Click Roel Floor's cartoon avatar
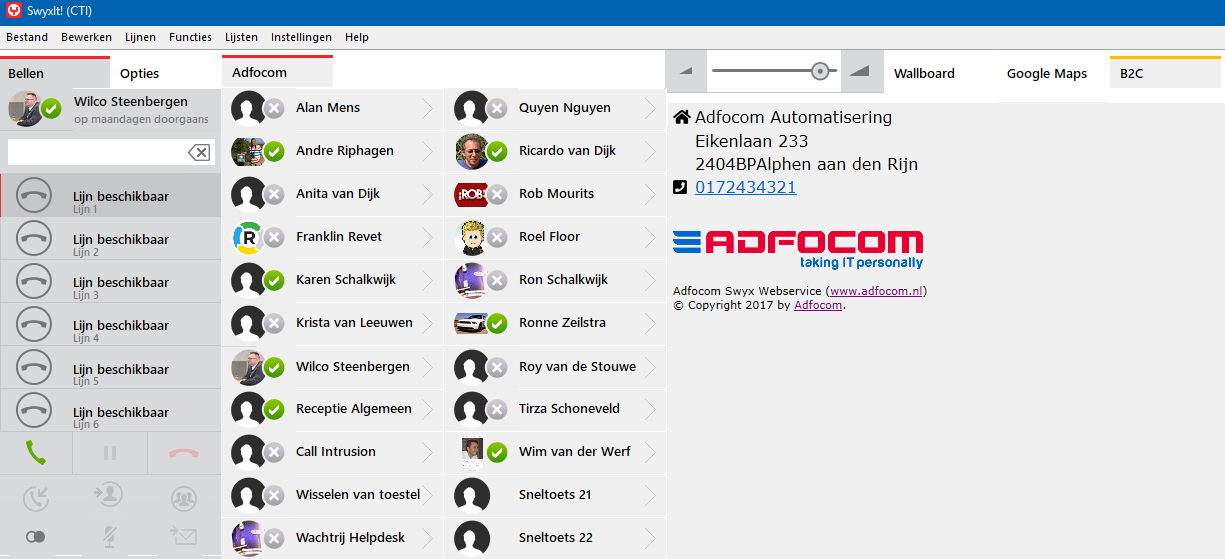This screenshot has height=559, width=1225. [471, 237]
